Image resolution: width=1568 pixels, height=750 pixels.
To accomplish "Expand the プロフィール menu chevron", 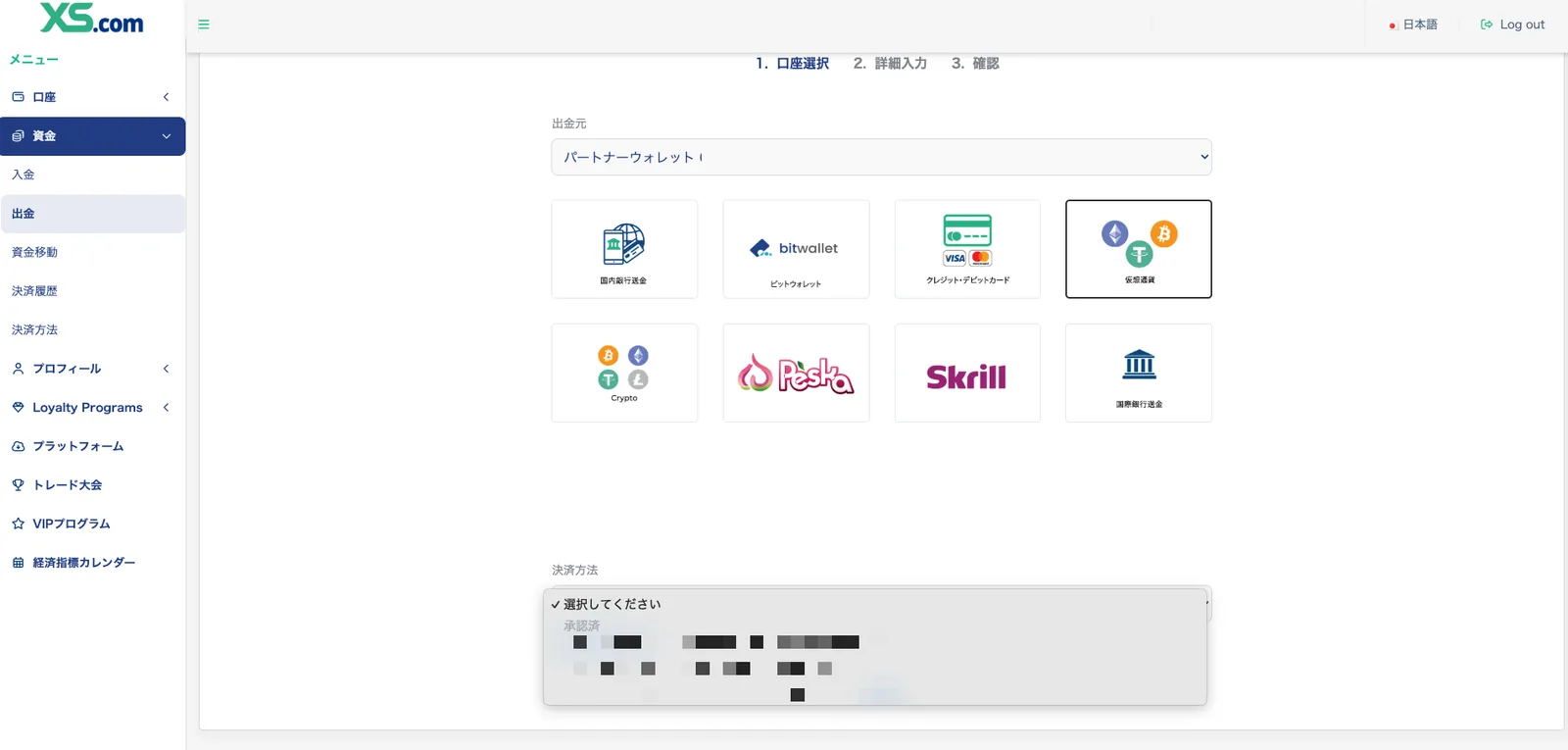I will pos(166,369).
